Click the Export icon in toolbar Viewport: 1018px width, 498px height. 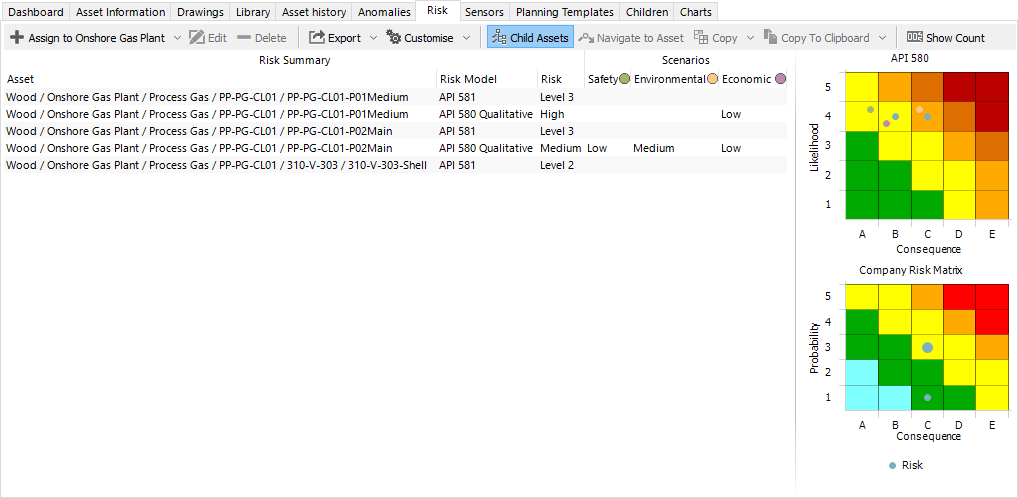point(316,38)
